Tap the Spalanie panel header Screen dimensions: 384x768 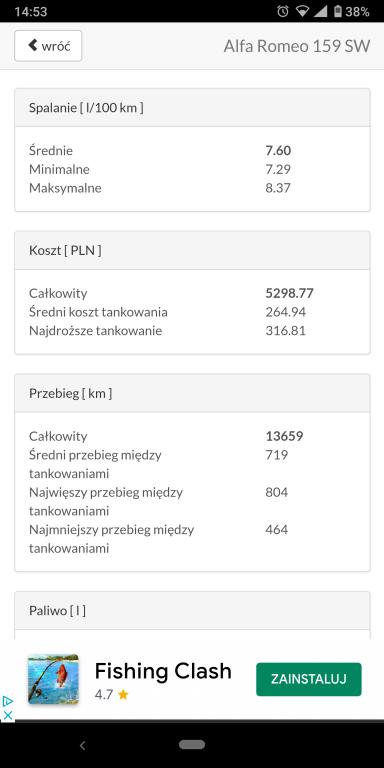click(x=192, y=108)
